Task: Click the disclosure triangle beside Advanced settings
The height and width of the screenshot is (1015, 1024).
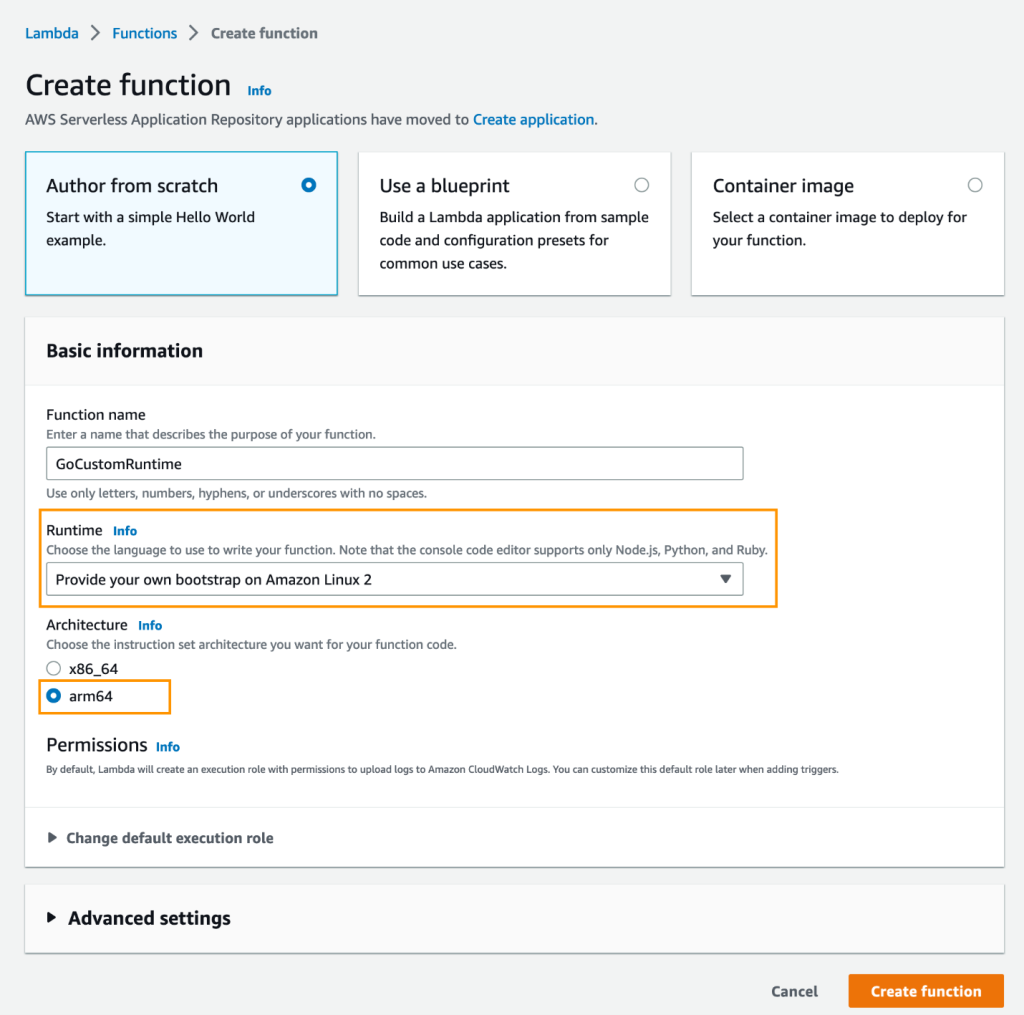Action: (52, 918)
